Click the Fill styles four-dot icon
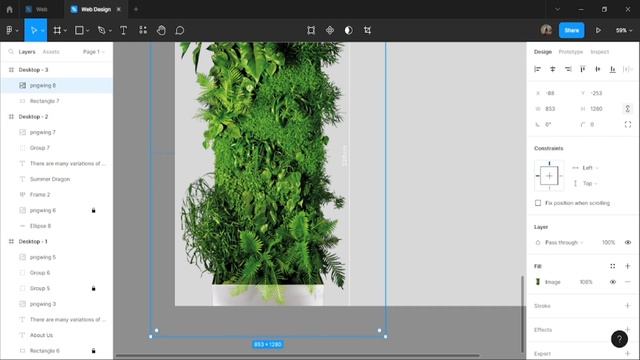Image resolution: width=640 pixels, height=360 pixels. [613, 266]
